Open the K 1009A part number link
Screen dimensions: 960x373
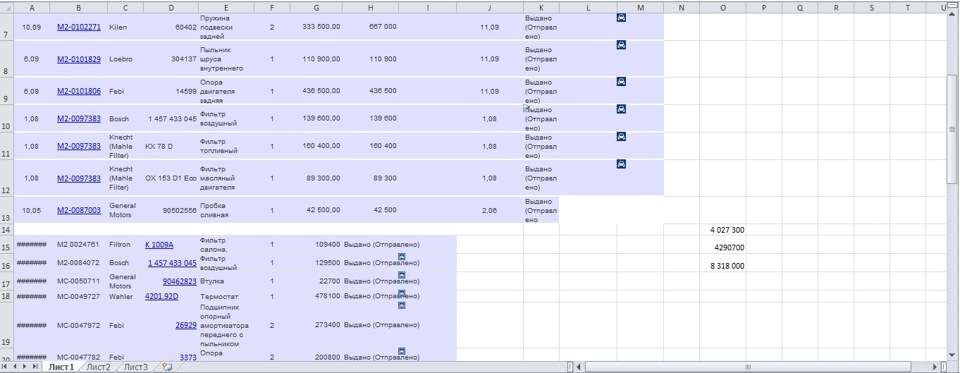pyautogui.click(x=159, y=244)
